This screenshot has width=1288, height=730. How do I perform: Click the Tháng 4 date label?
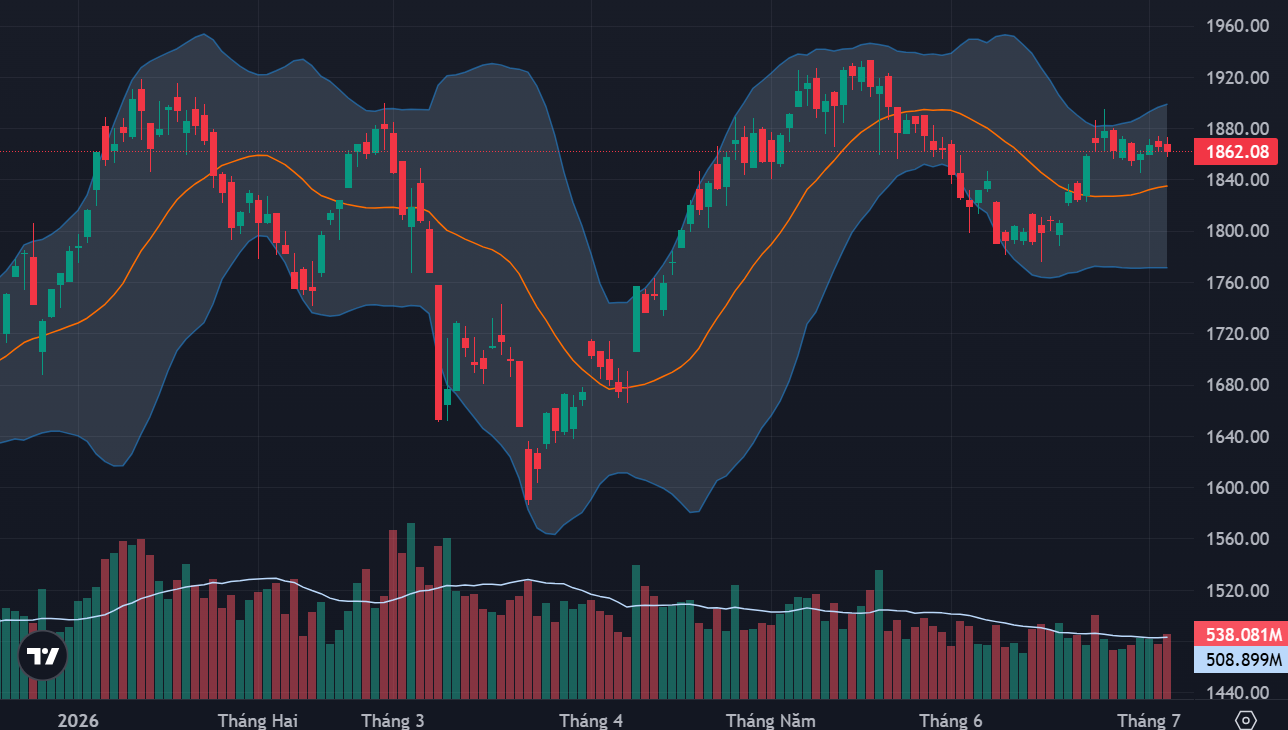pyautogui.click(x=591, y=720)
